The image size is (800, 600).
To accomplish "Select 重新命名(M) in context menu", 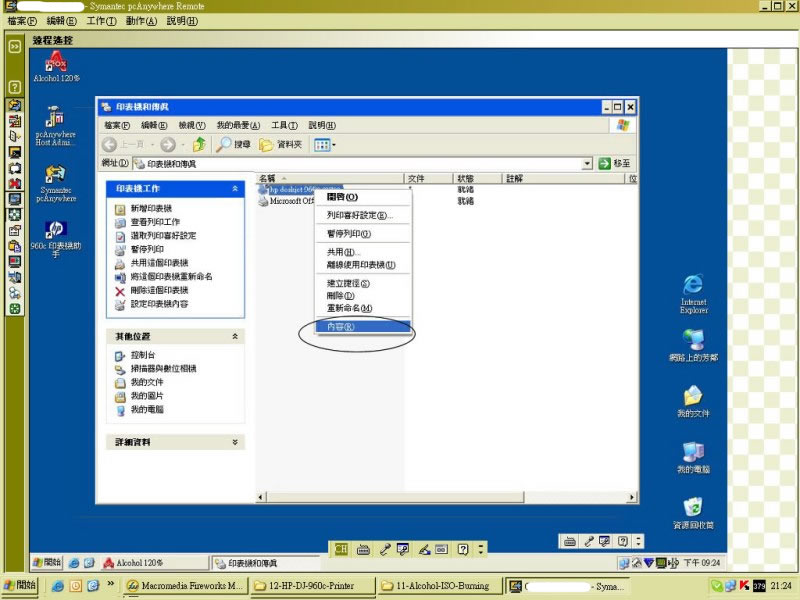I will [x=363, y=308].
